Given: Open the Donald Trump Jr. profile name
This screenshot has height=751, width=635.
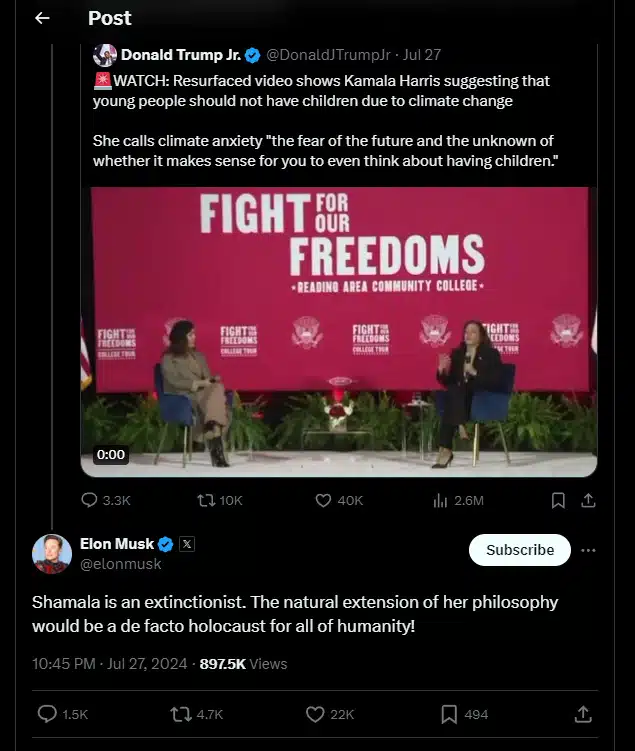Looking at the screenshot, I should [178, 55].
